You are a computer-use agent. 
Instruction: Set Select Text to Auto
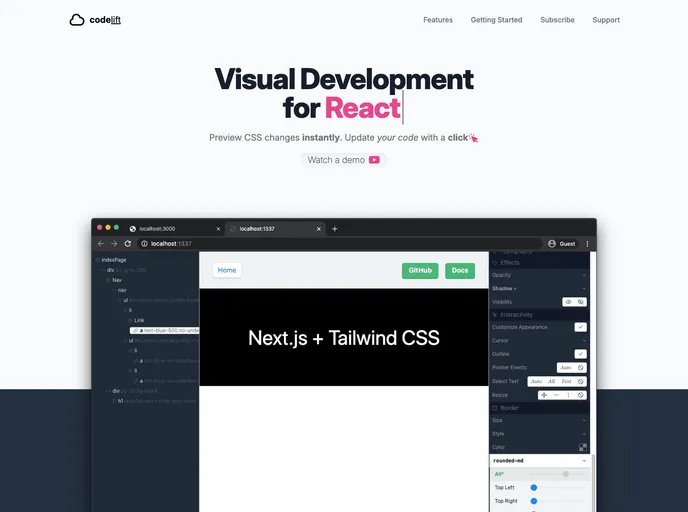click(536, 381)
